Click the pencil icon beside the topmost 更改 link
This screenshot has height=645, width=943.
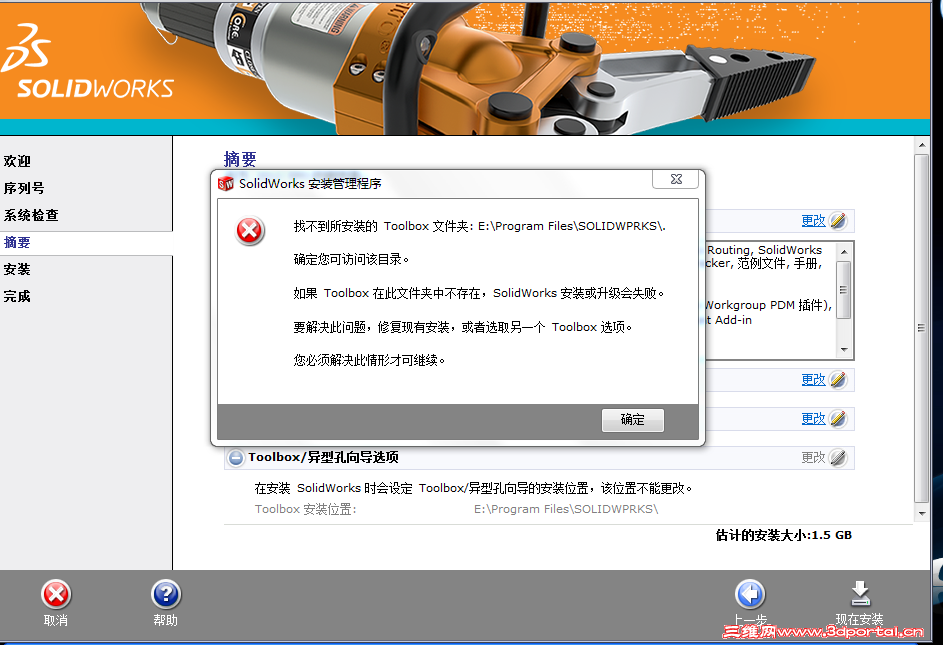838,221
